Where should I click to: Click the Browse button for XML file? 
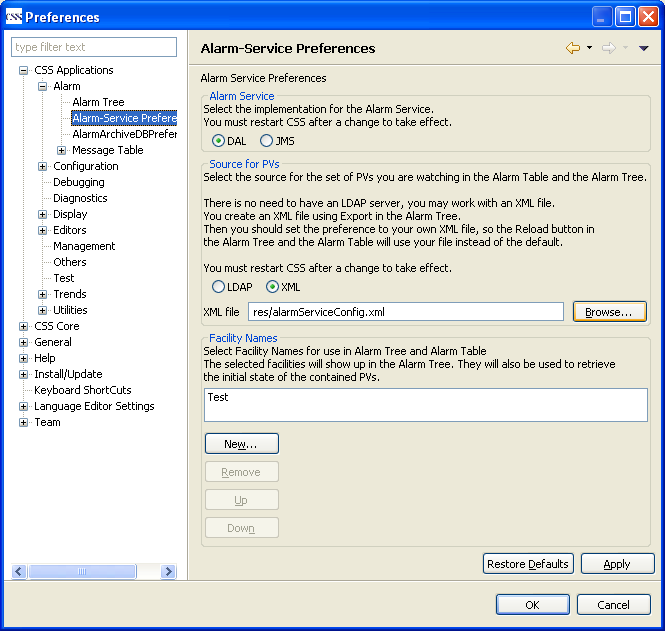[x=609, y=312]
